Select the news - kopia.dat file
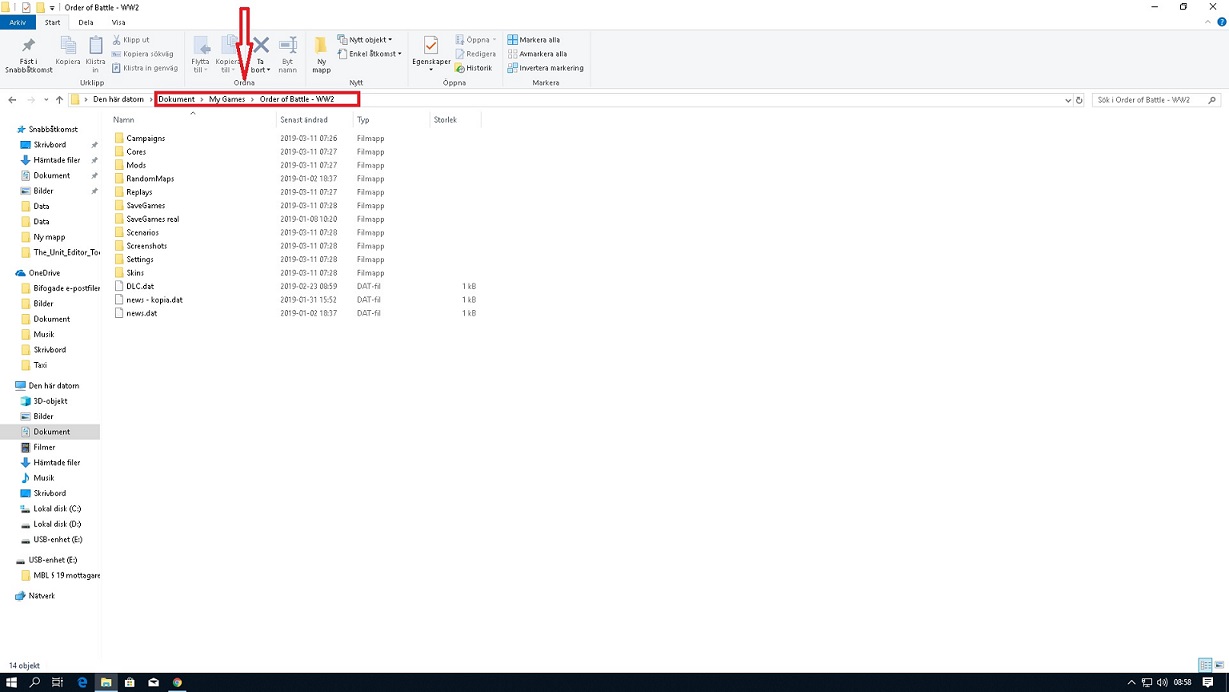 point(154,299)
